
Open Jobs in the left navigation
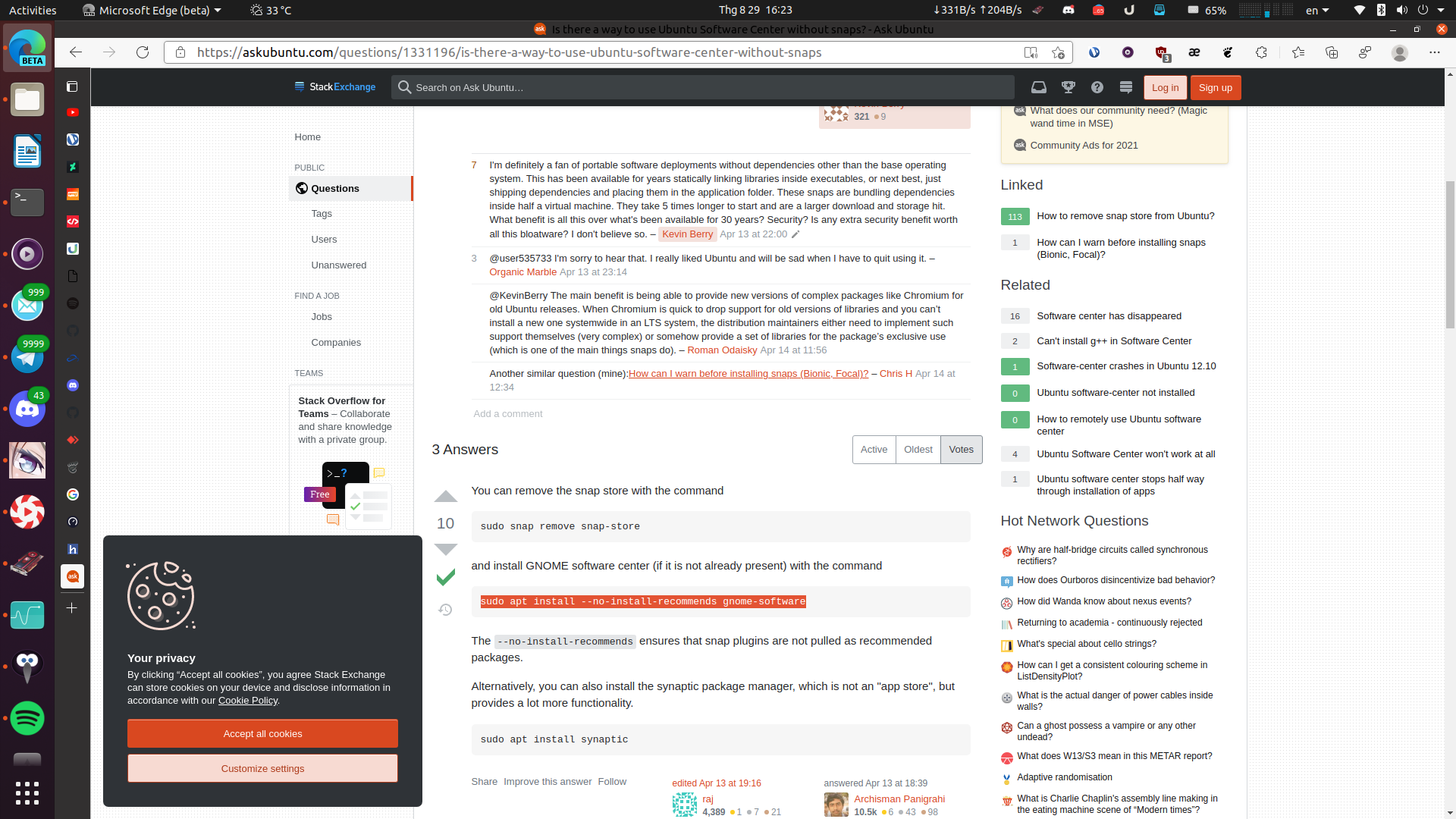(322, 317)
